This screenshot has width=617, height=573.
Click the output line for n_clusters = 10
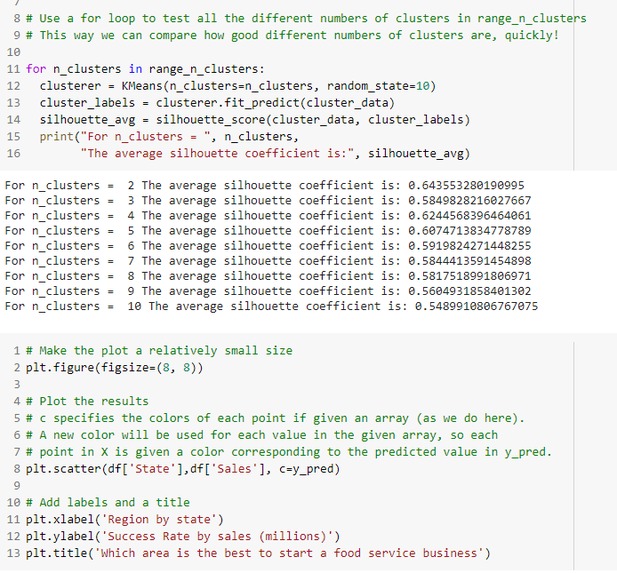(271, 306)
